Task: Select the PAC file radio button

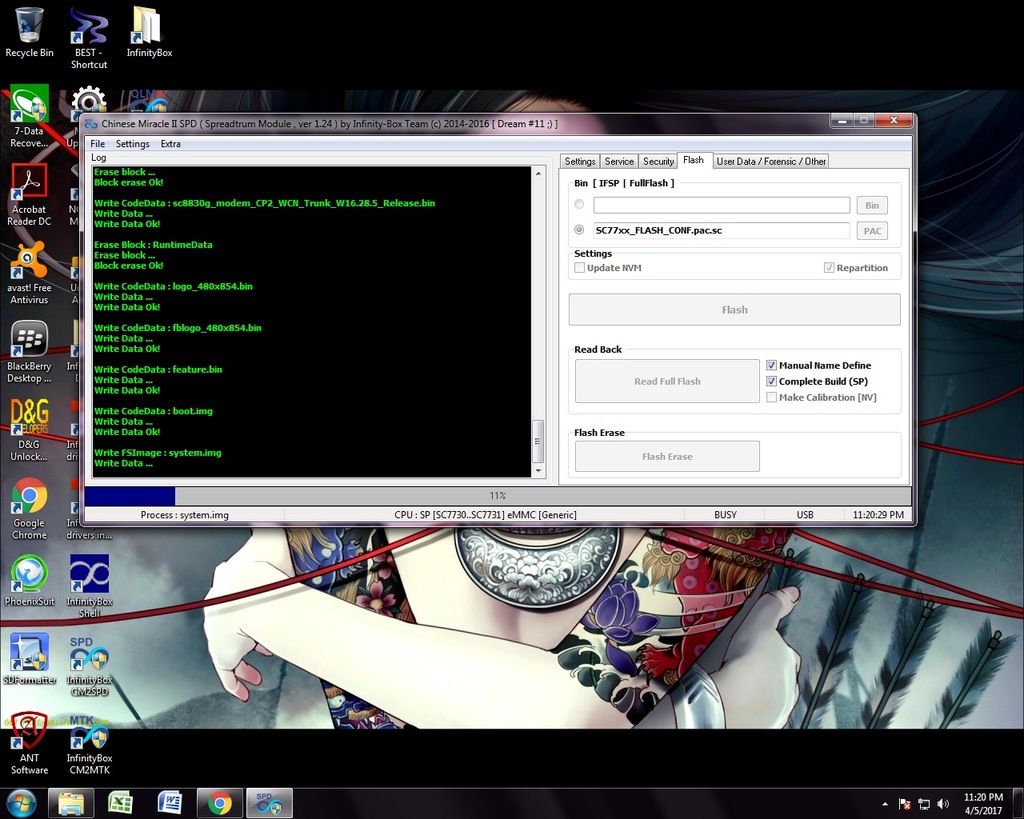Action: (x=579, y=230)
